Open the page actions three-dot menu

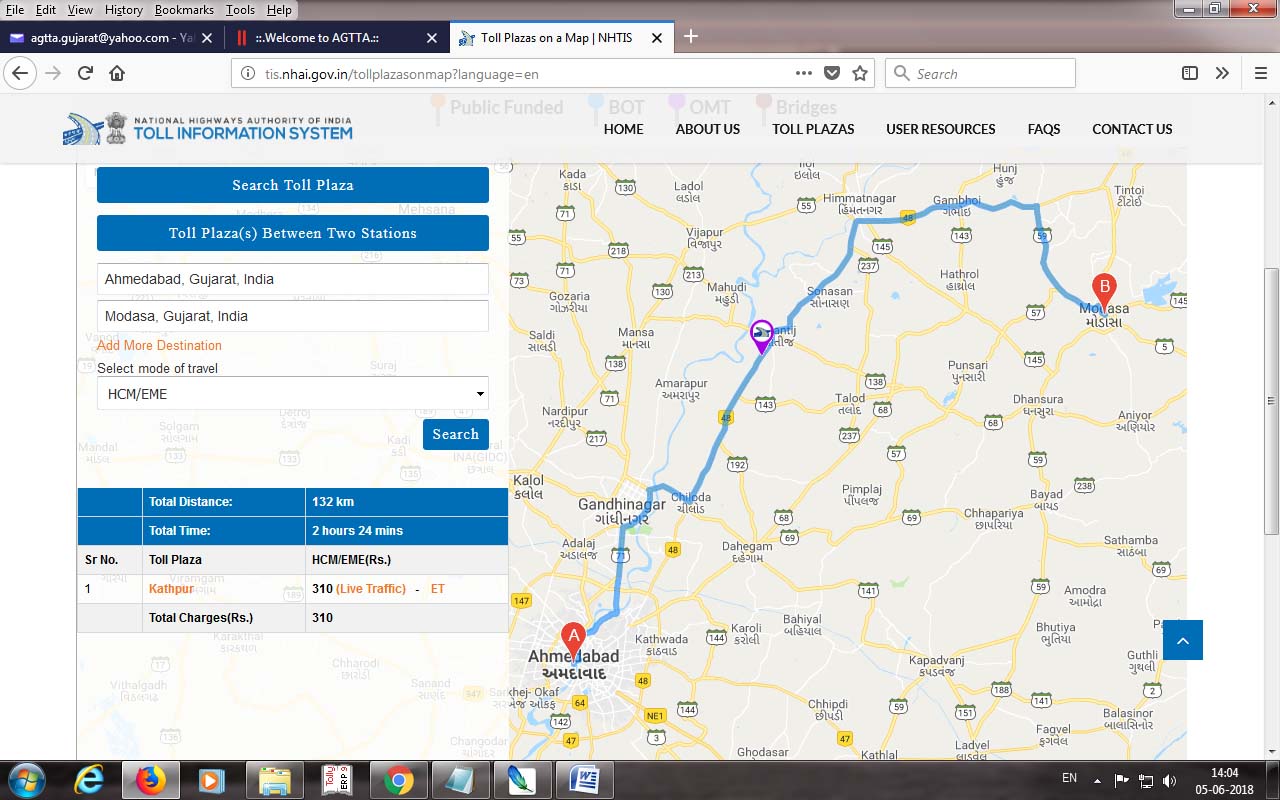pyautogui.click(x=804, y=73)
